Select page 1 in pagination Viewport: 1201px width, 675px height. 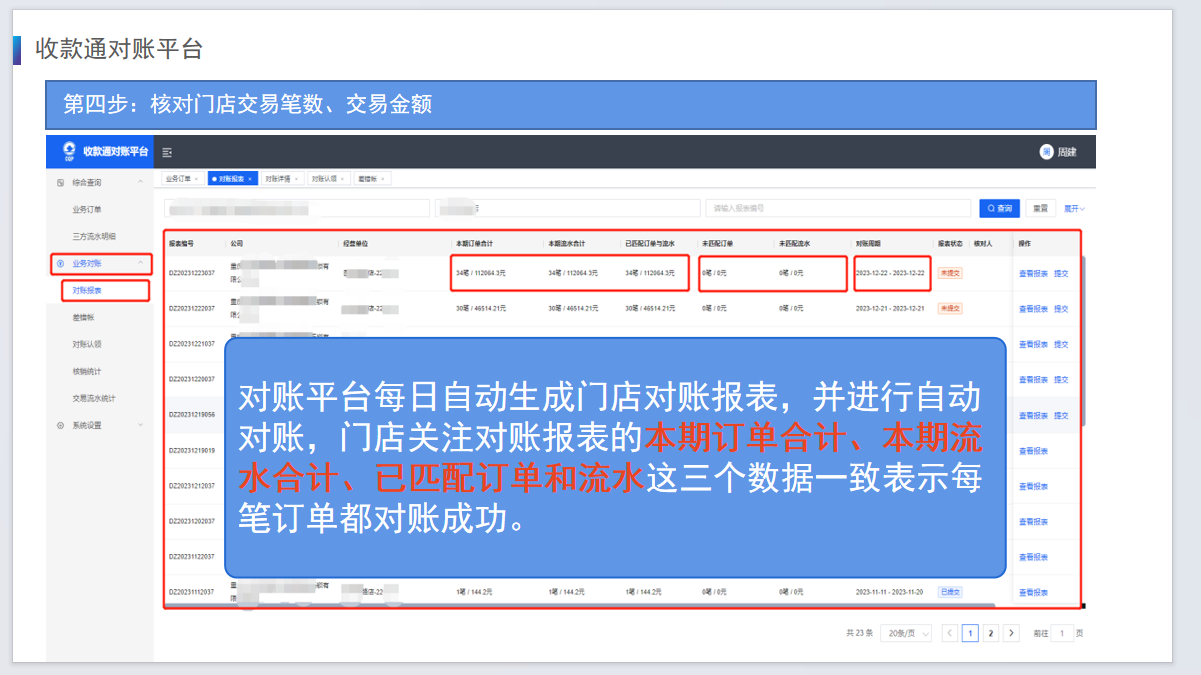point(970,633)
